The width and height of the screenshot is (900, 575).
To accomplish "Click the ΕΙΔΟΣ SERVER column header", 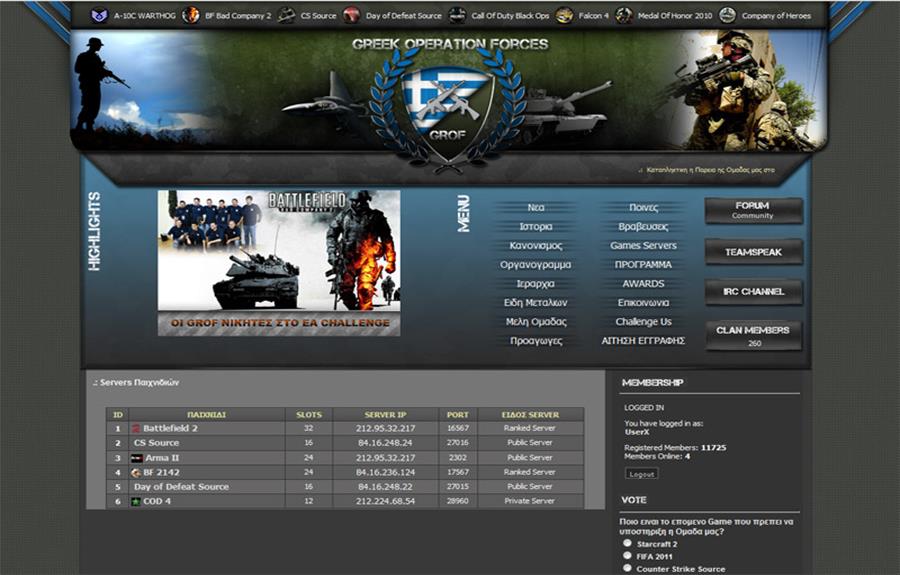I will 530,414.
